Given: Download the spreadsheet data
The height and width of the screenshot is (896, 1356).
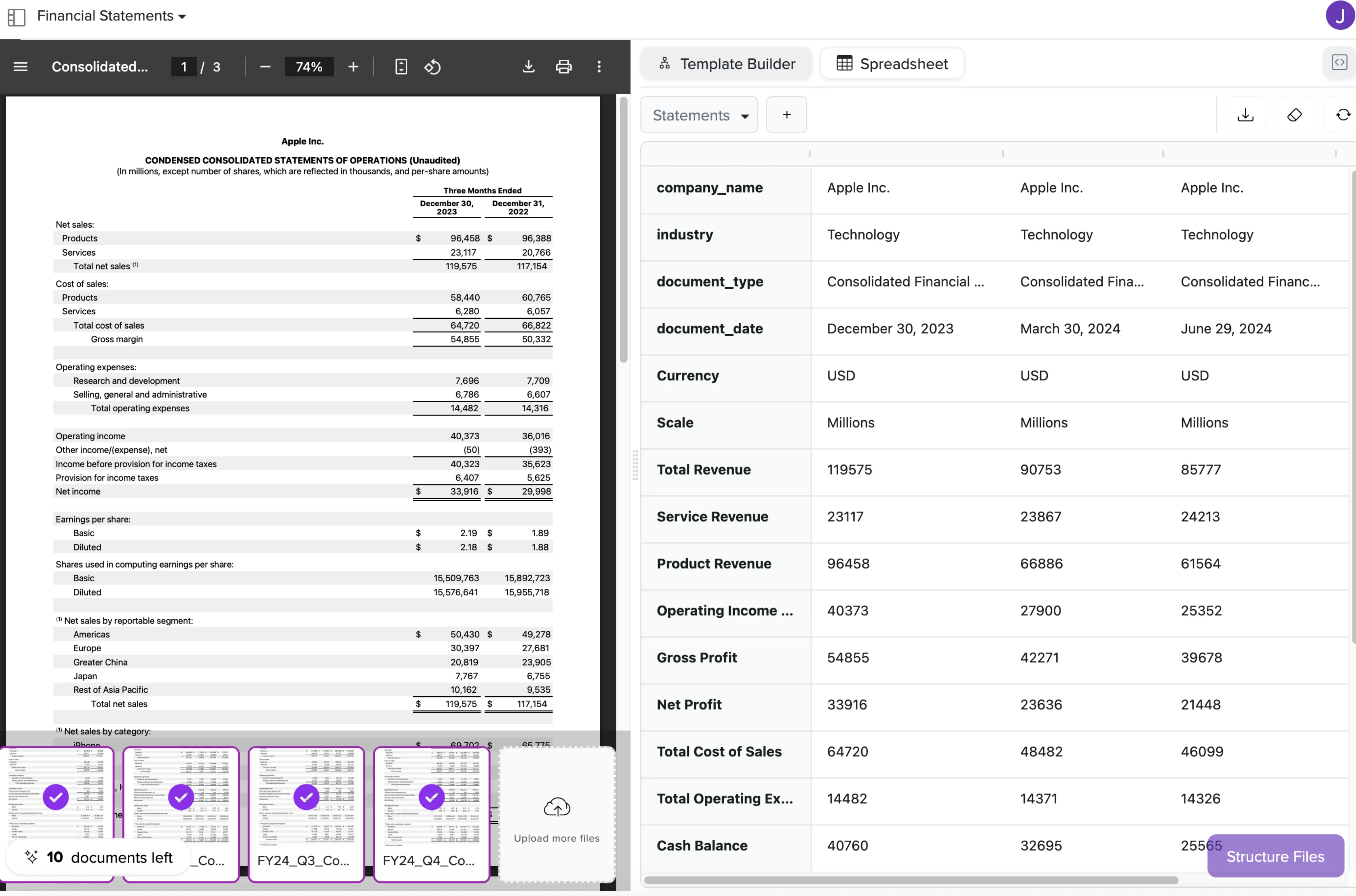Looking at the screenshot, I should [x=1246, y=115].
